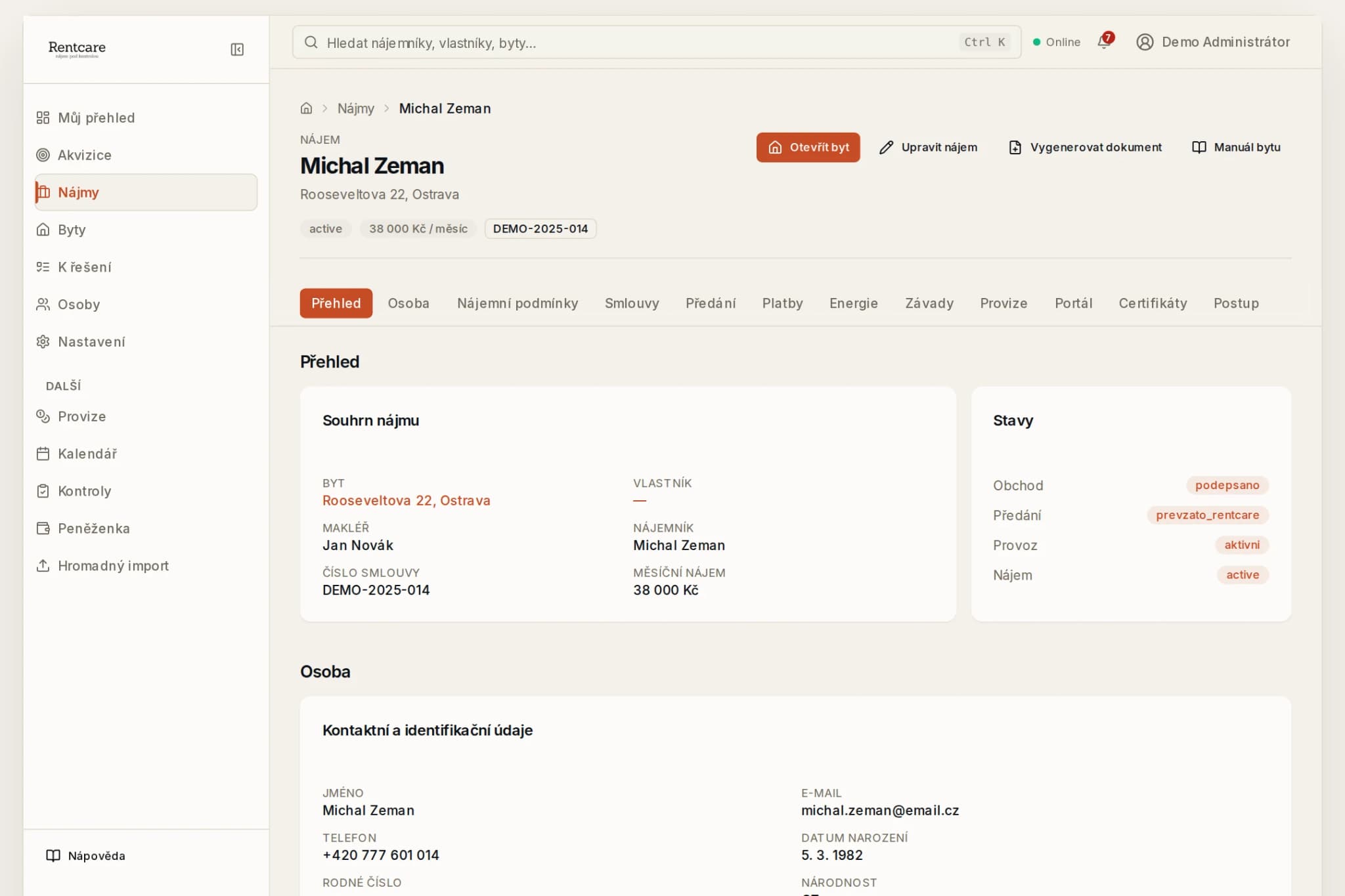
Task: Click the search magnifier icon
Action: pos(311,43)
